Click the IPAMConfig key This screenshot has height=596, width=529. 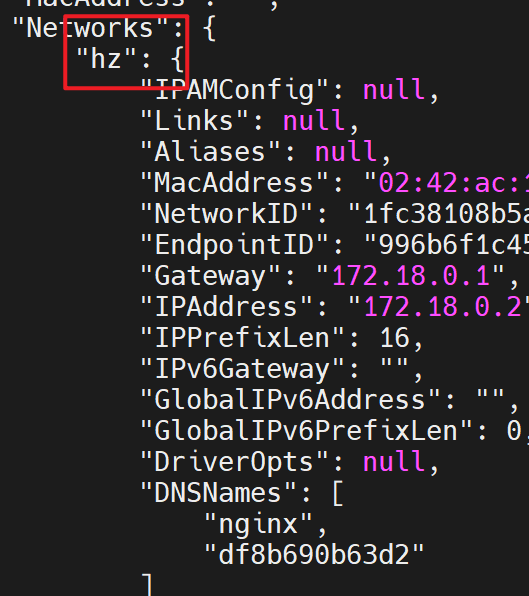click(x=234, y=90)
